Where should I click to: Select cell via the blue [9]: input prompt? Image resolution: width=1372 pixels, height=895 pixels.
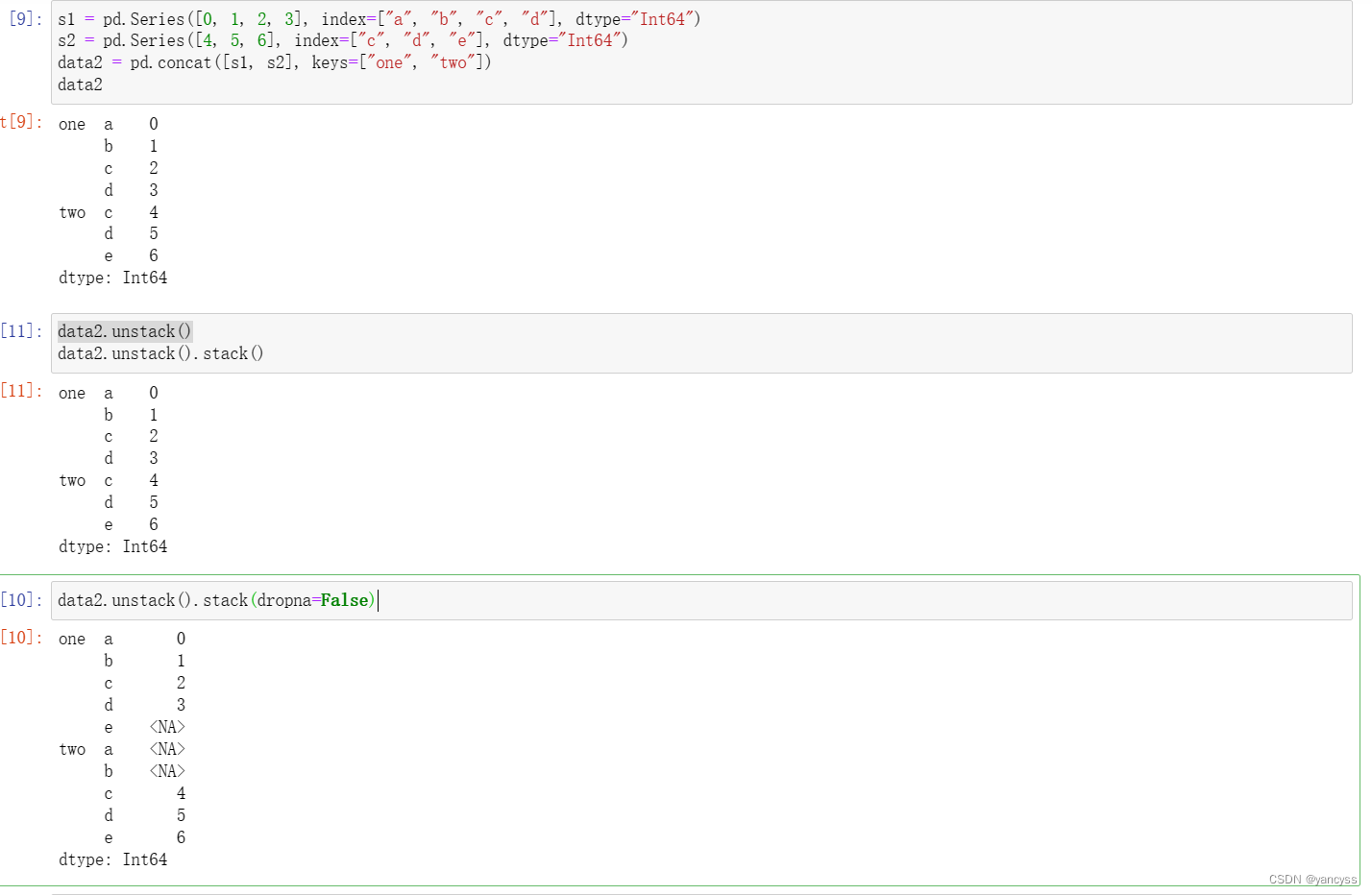(x=25, y=19)
